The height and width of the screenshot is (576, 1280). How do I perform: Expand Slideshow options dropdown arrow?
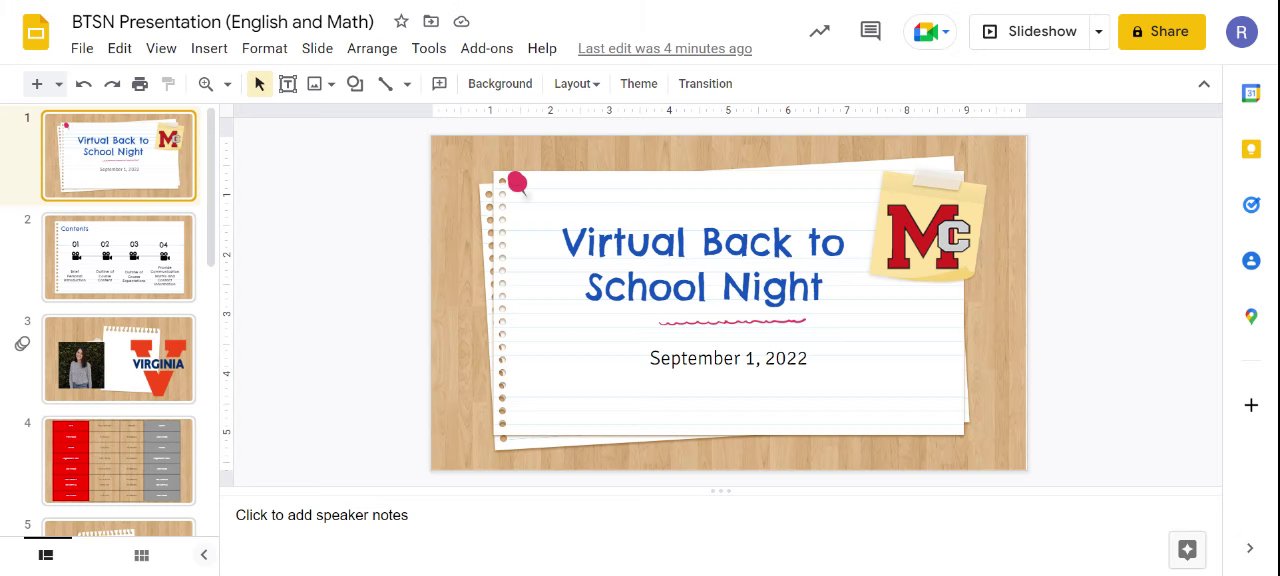1099,32
